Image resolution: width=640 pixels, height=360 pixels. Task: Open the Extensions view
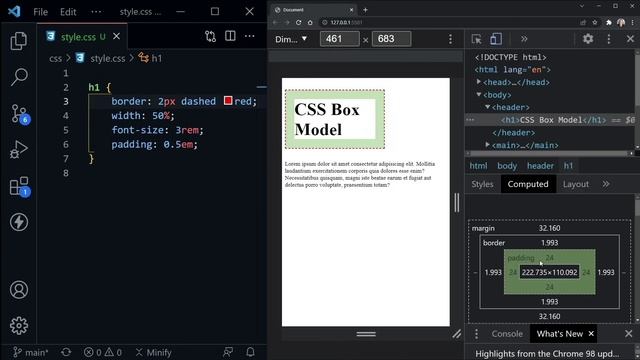point(19,186)
